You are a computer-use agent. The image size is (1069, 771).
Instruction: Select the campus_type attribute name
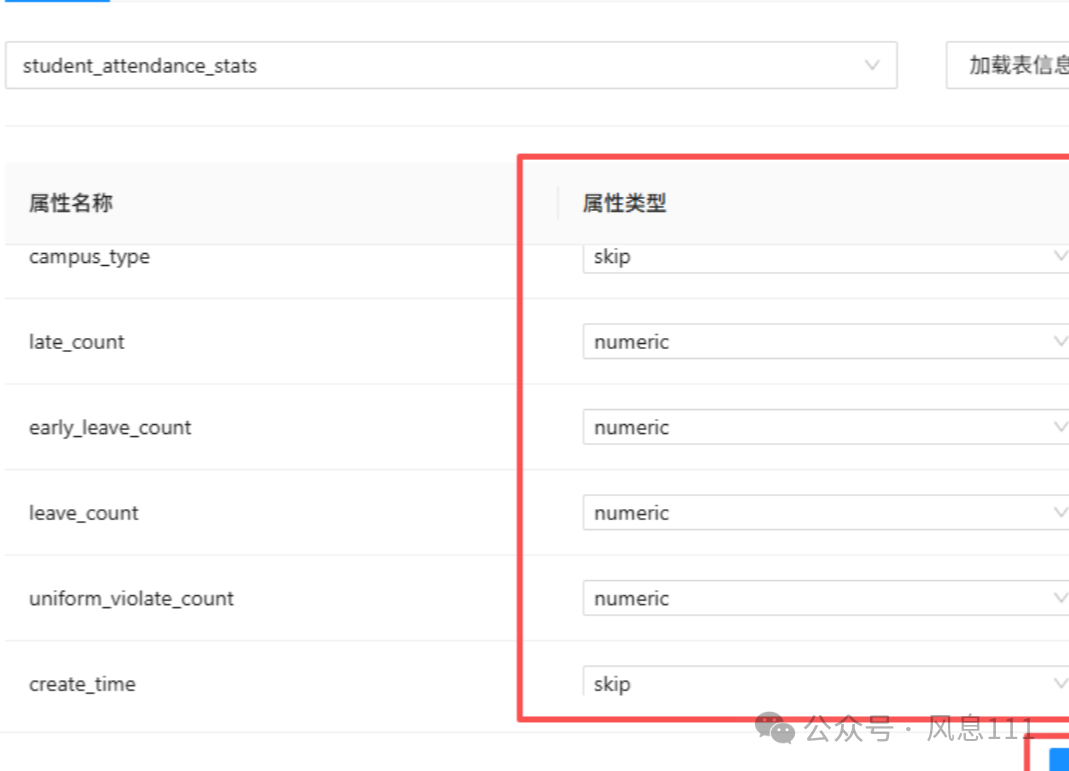coord(89,257)
